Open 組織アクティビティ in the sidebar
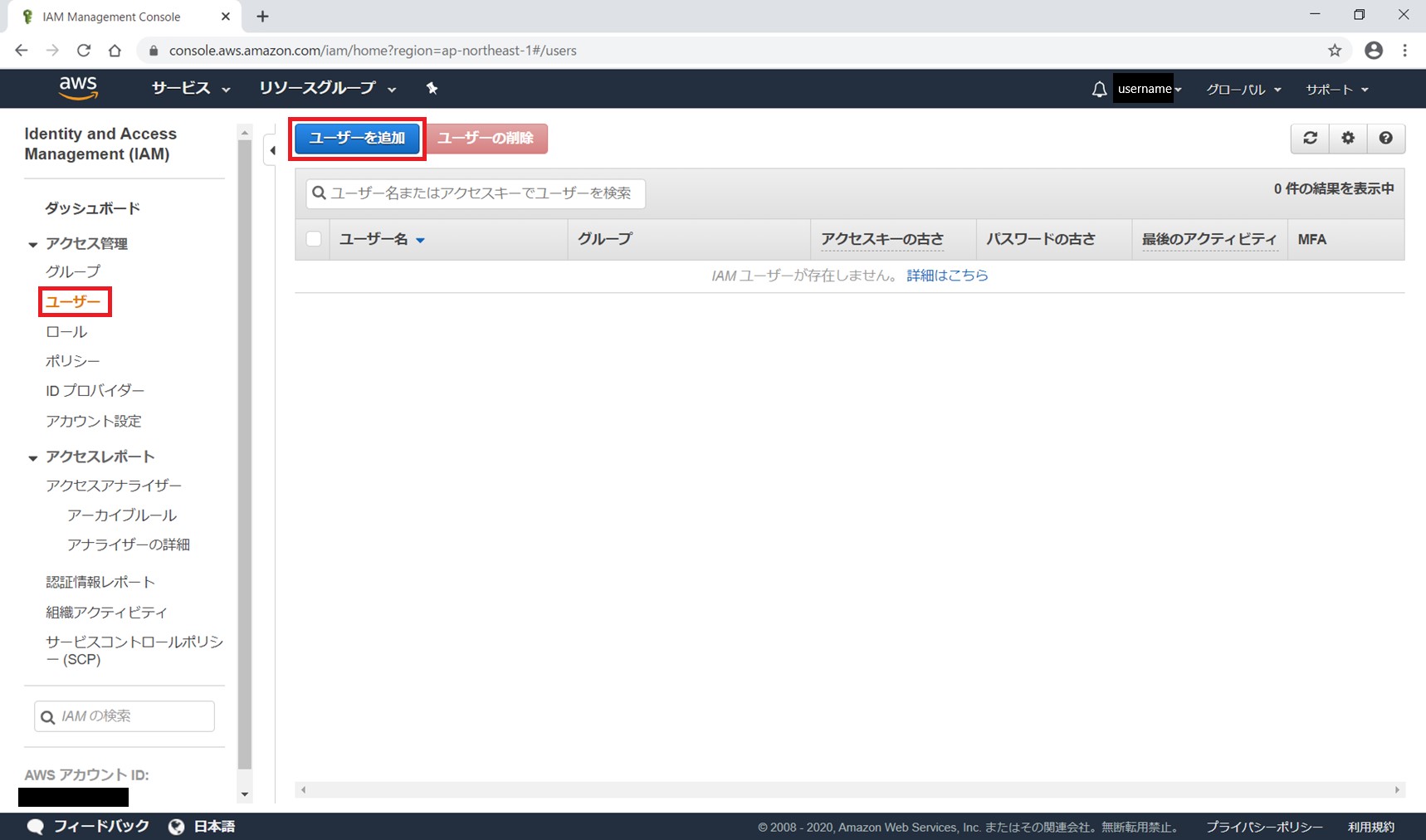Screen dimensions: 1426x840 click(x=106, y=613)
